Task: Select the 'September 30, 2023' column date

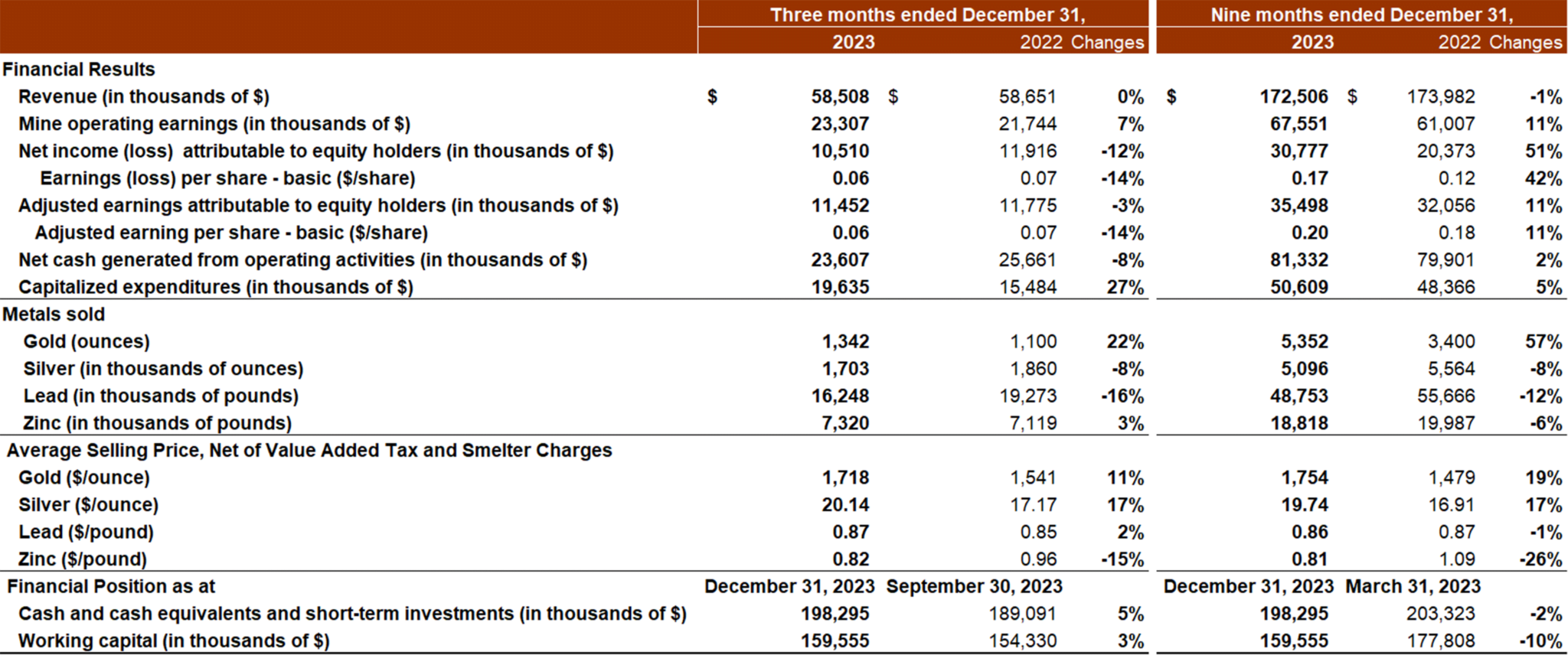Action: point(974,587)
